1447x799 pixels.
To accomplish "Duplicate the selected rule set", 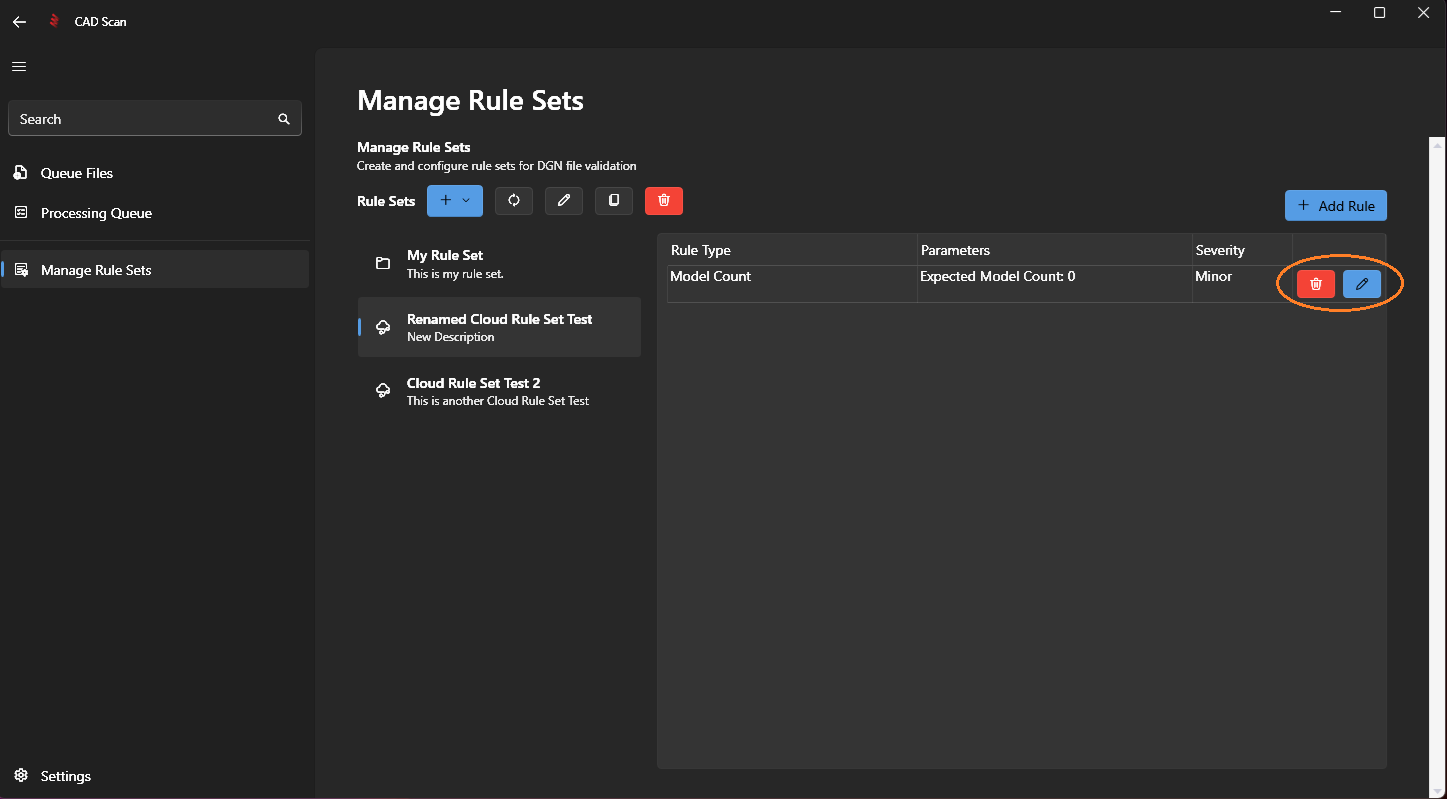I will tap(614, 201).
